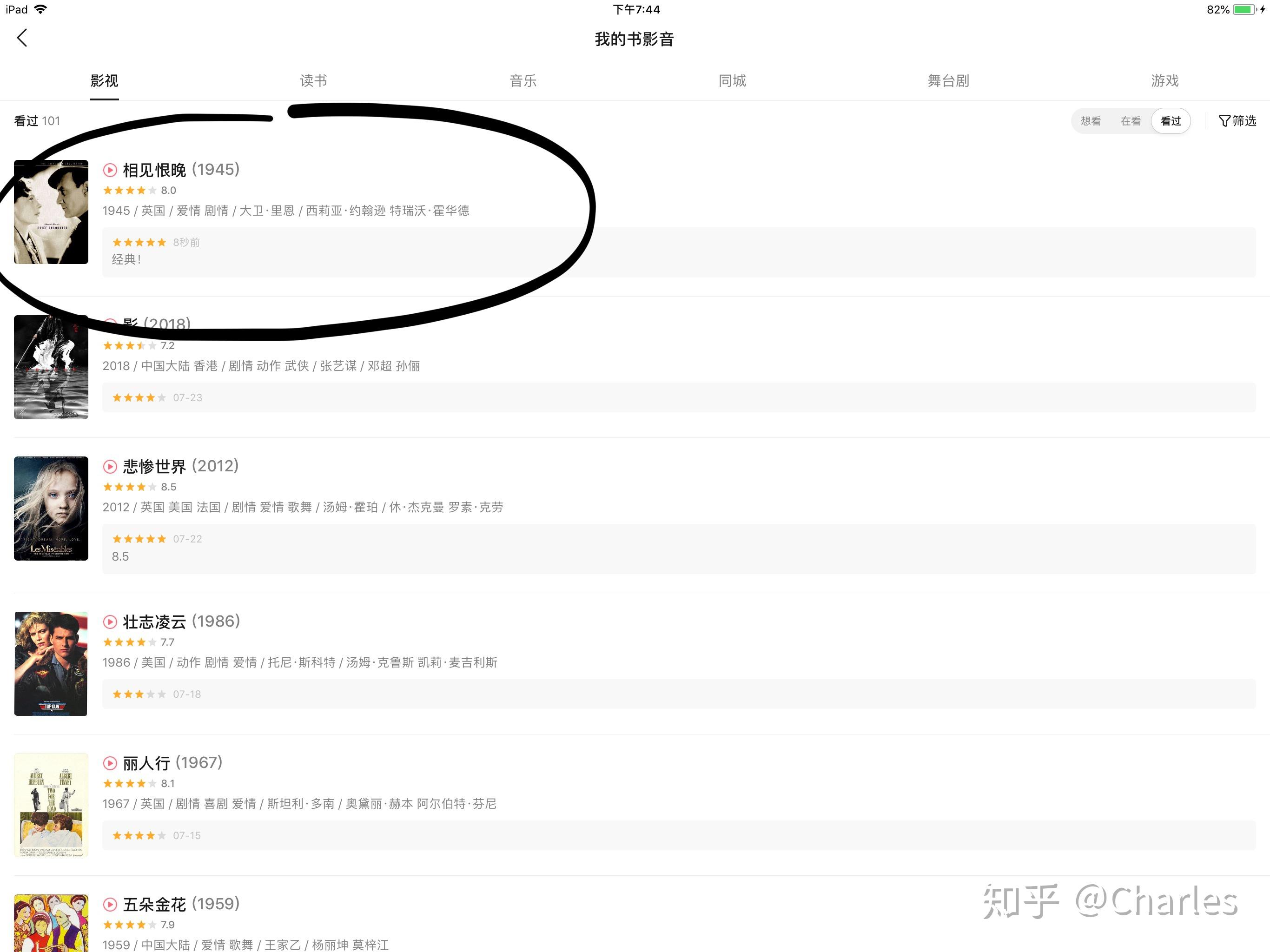Switch the status filter to 想看
This screenshot has height=952, width=1270.
pos(1090,121)
